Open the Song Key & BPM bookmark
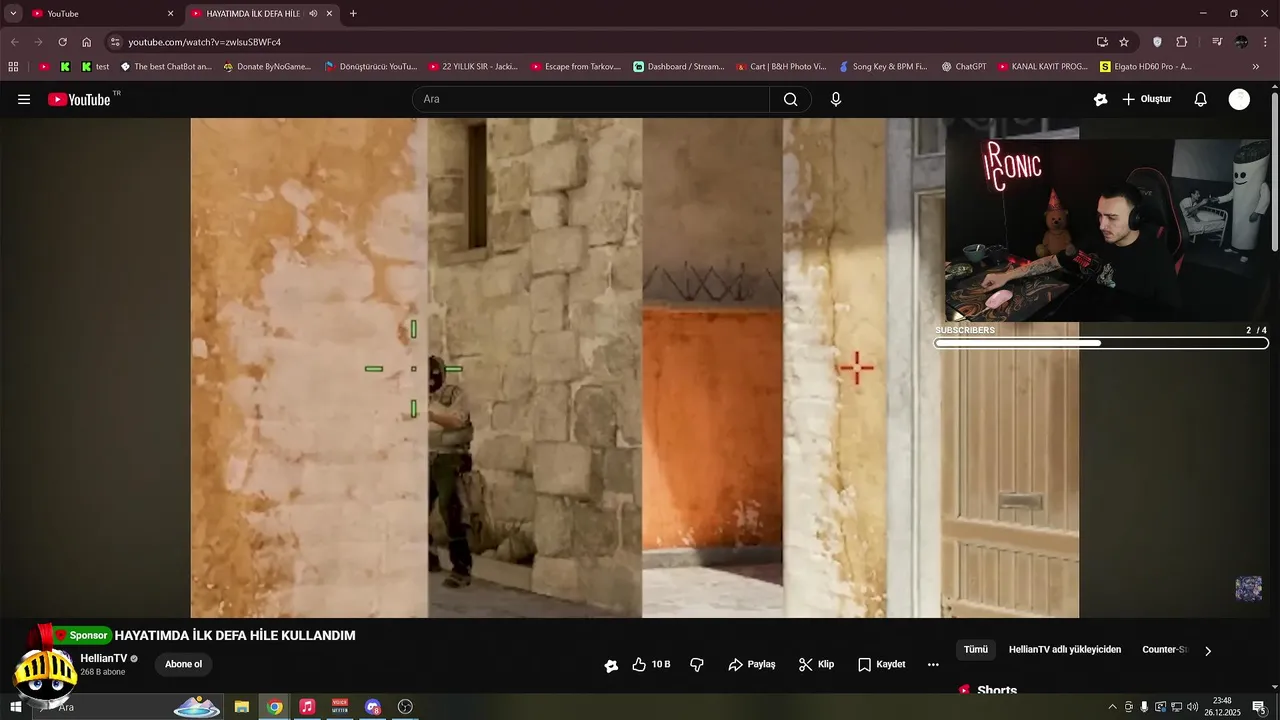1280x720 pixels. tap(883, 67)
